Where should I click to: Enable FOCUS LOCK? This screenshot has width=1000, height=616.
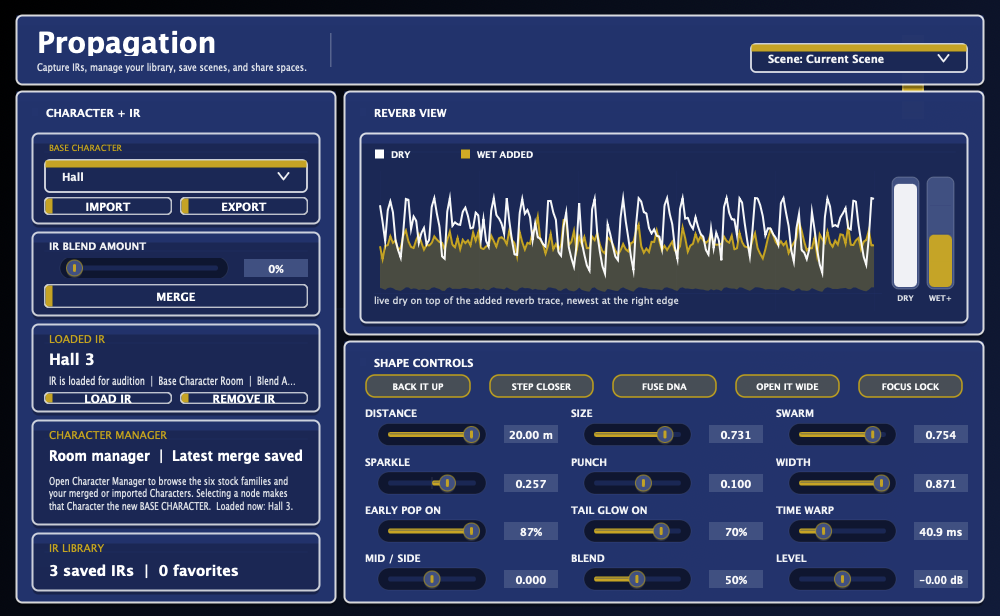[910, 386]
